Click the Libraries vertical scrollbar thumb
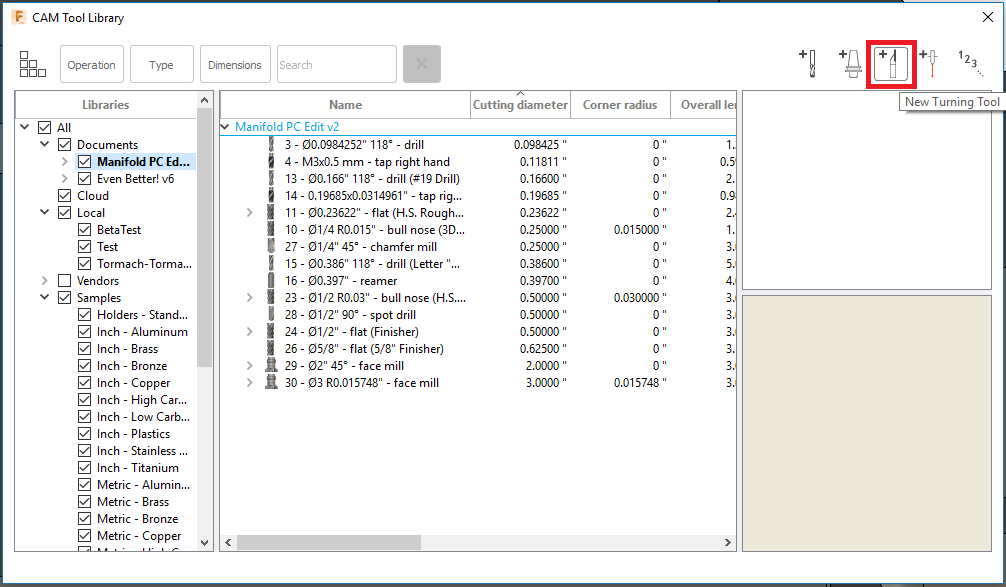 tap(205, 237)
